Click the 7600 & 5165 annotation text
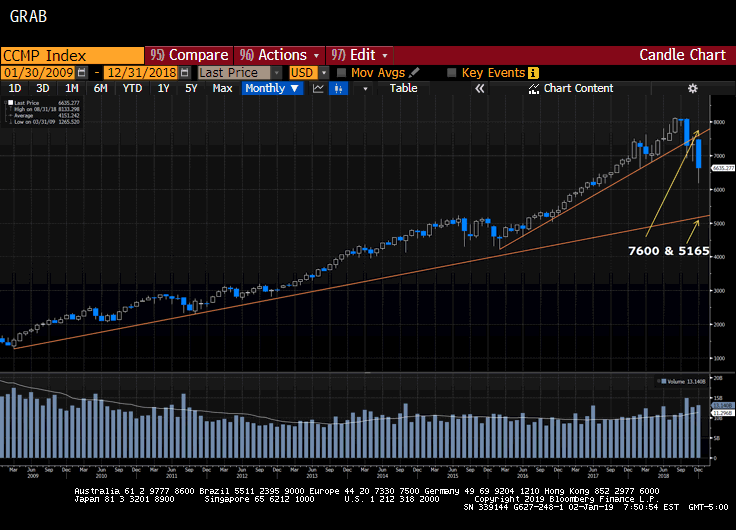Viewport: 736px width, 530px height. 669,251
